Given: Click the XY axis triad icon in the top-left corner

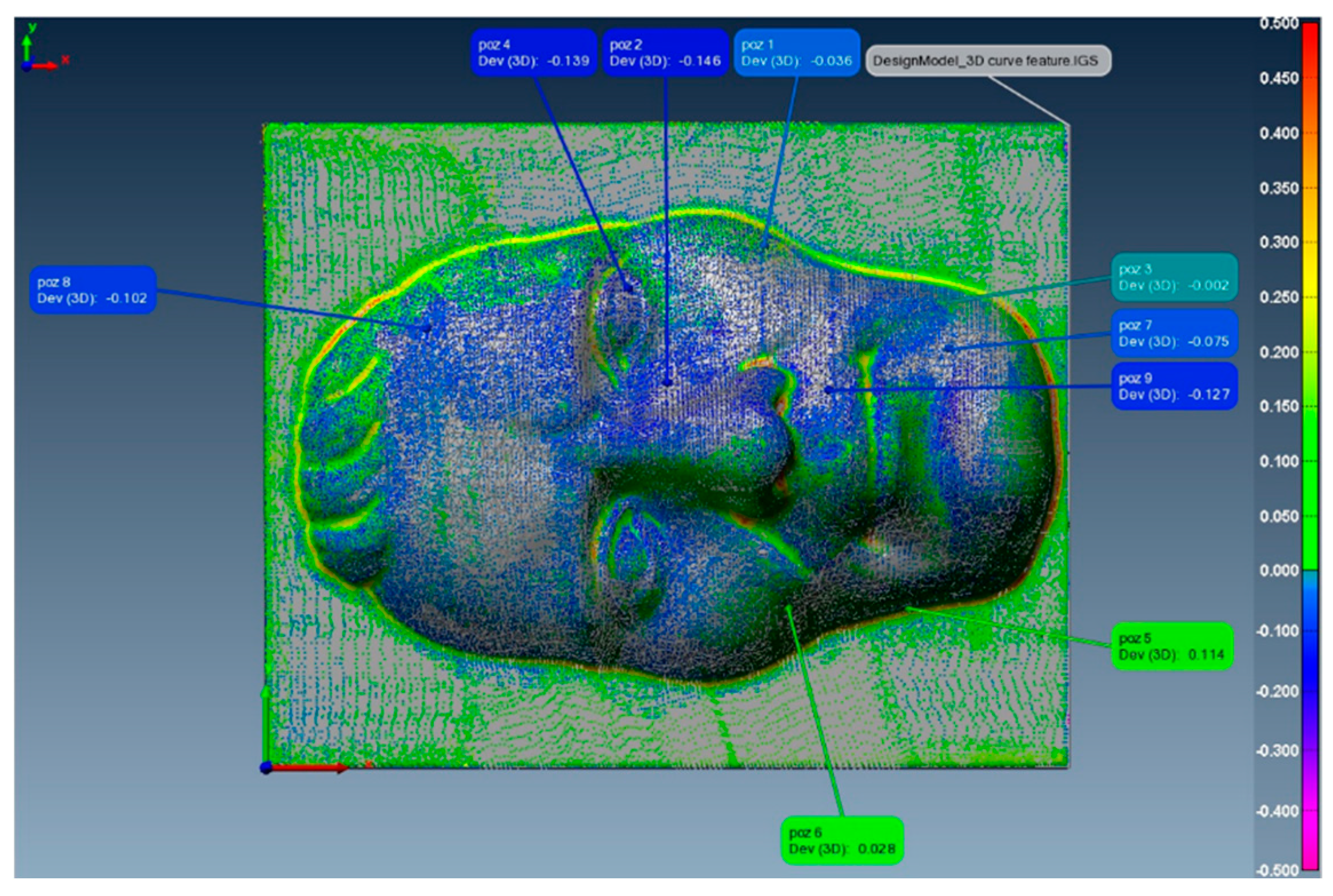Looking at the screenshot, I should [x=37, y=51].
